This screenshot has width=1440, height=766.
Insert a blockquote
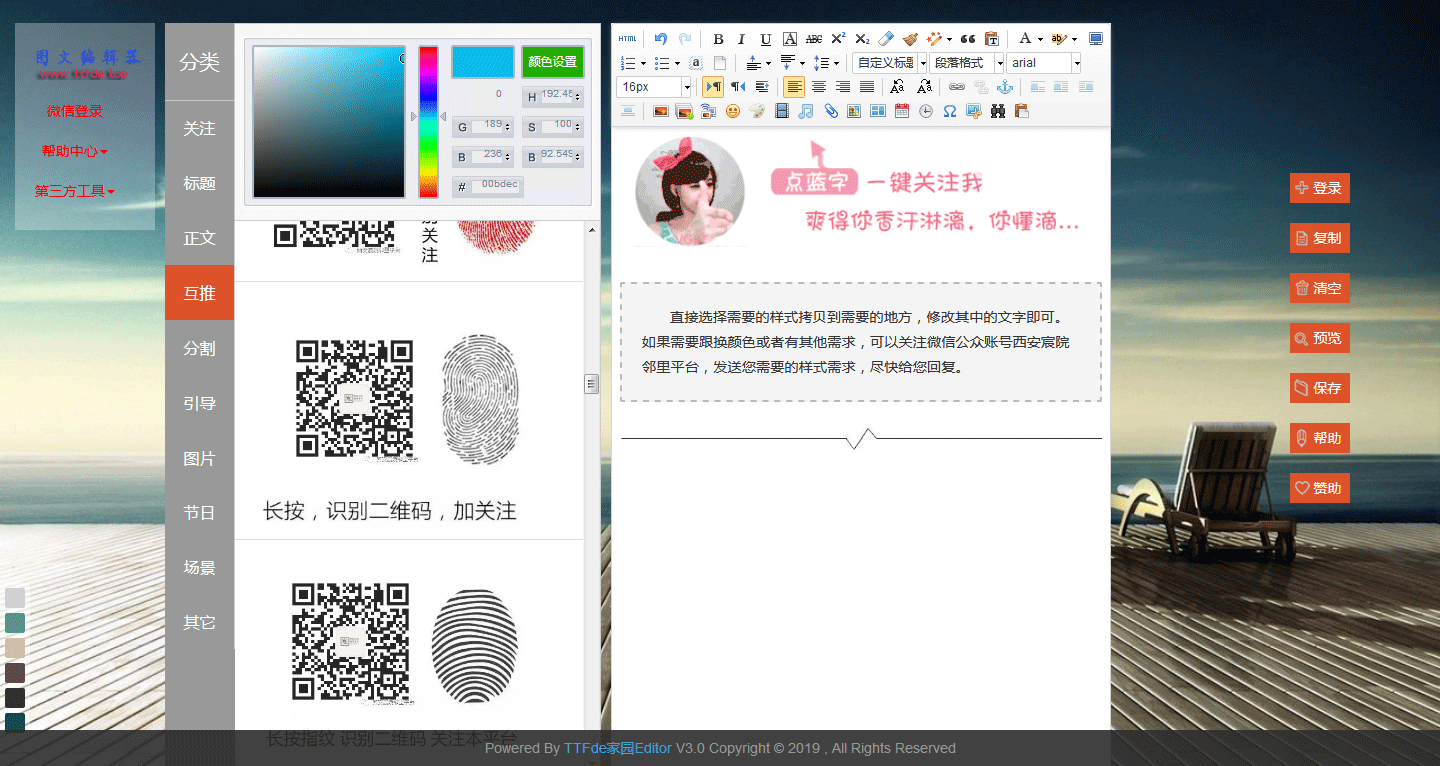click(967, 39)
